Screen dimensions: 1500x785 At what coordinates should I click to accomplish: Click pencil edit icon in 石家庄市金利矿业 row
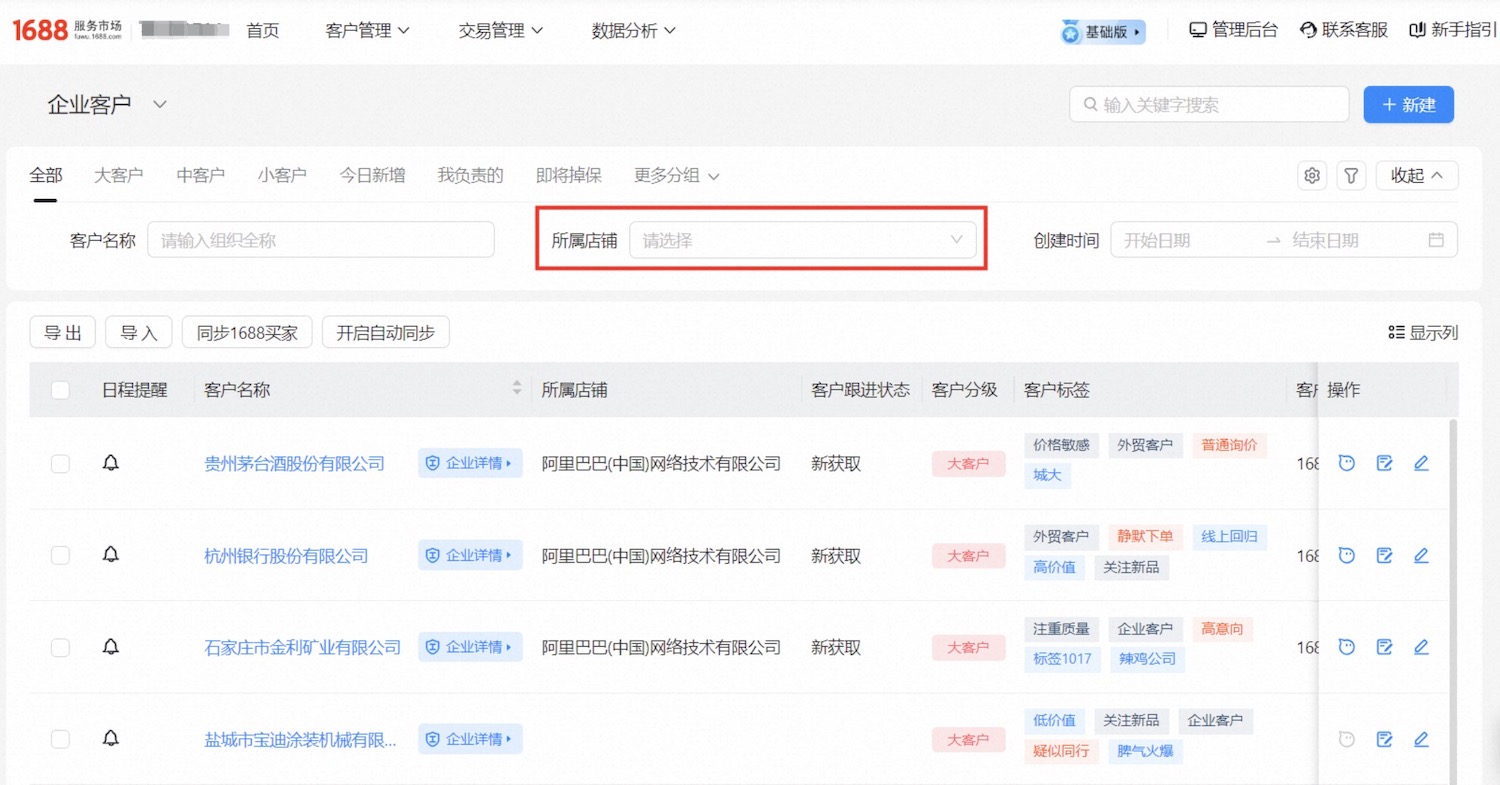point(1421,647)
